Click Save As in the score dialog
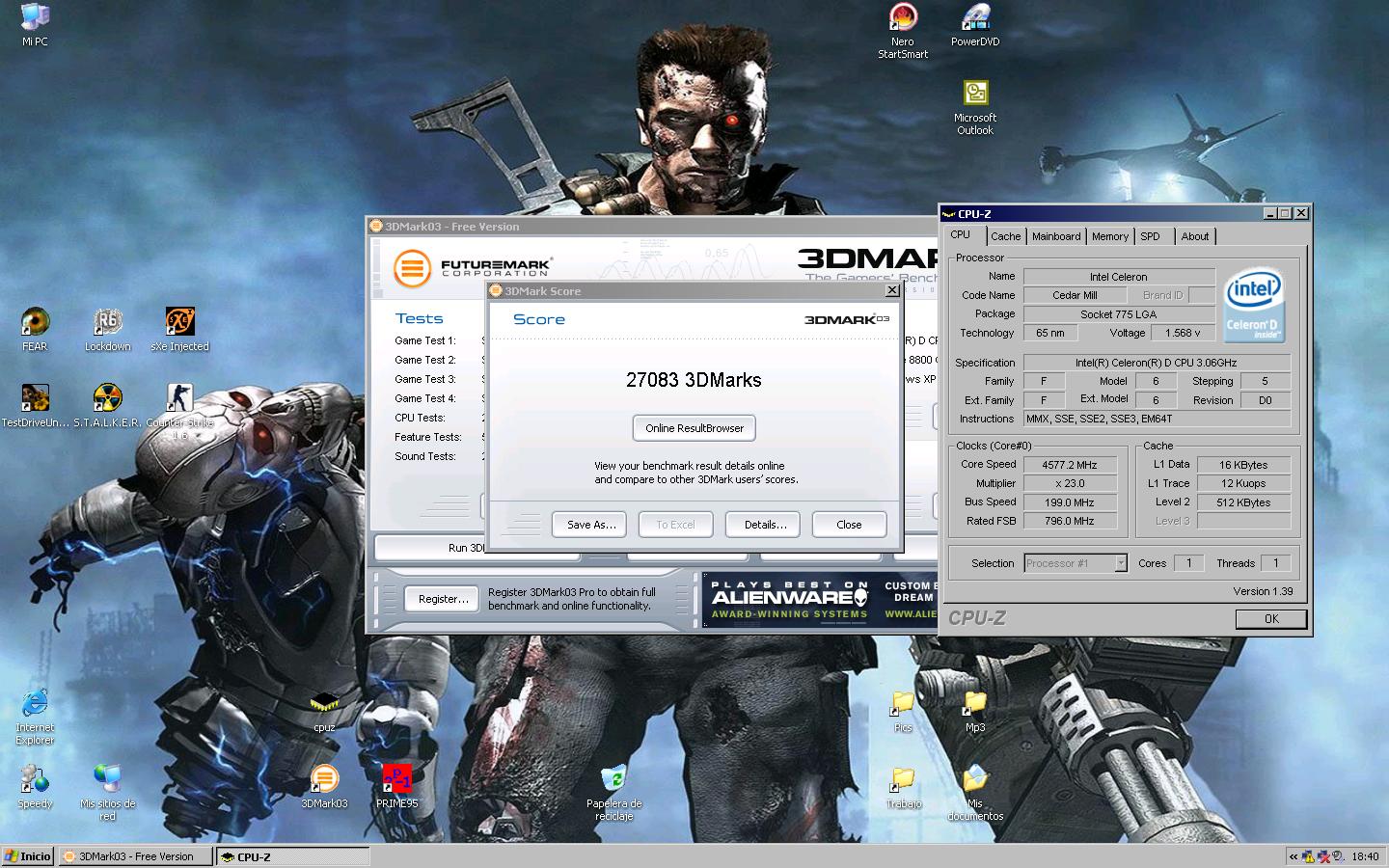1389x868 pixels. coord(590,525)
